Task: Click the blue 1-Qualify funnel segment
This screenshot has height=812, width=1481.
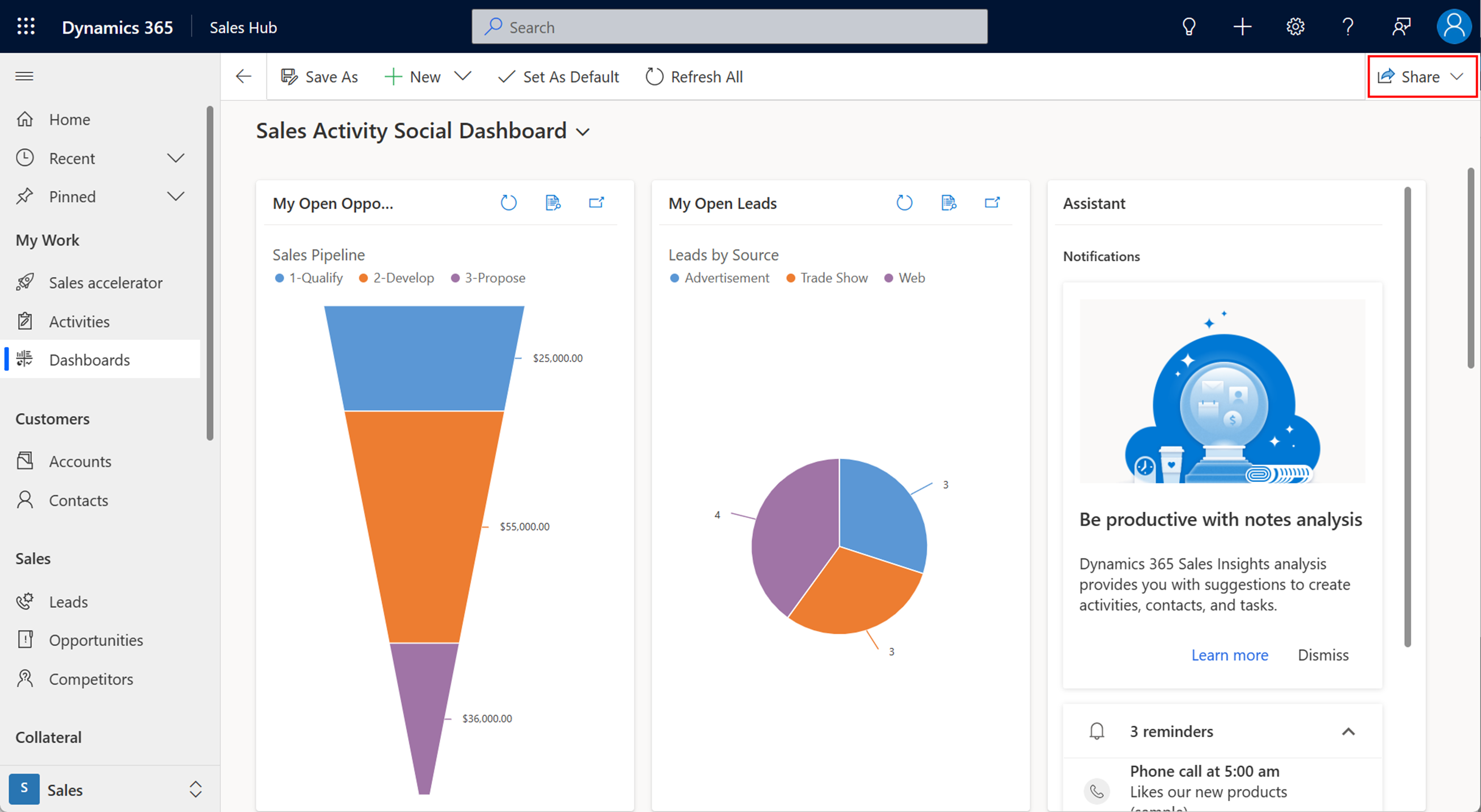Action: click(424, 358)
